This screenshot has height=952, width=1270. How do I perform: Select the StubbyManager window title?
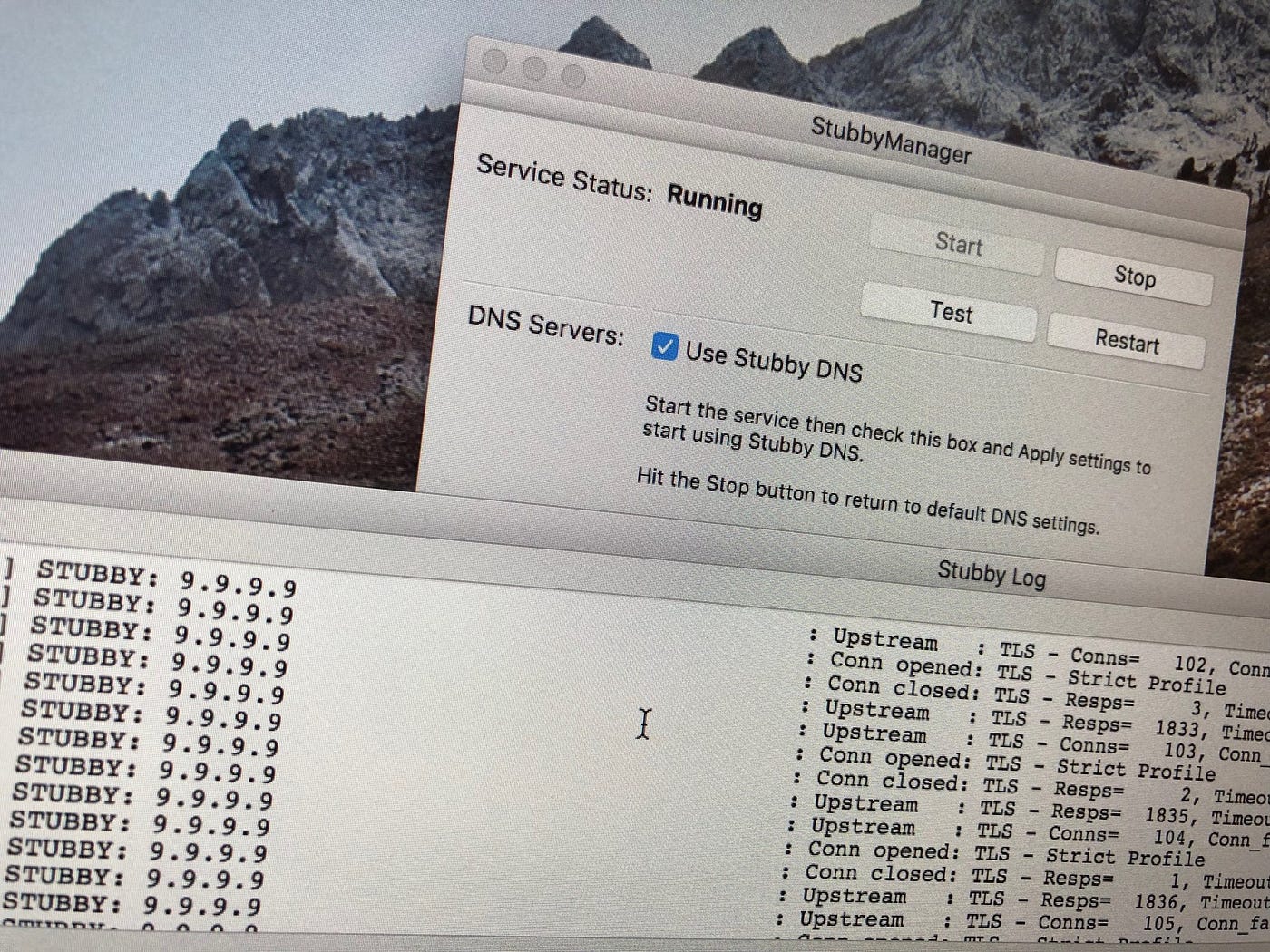(x=891, y=140)
